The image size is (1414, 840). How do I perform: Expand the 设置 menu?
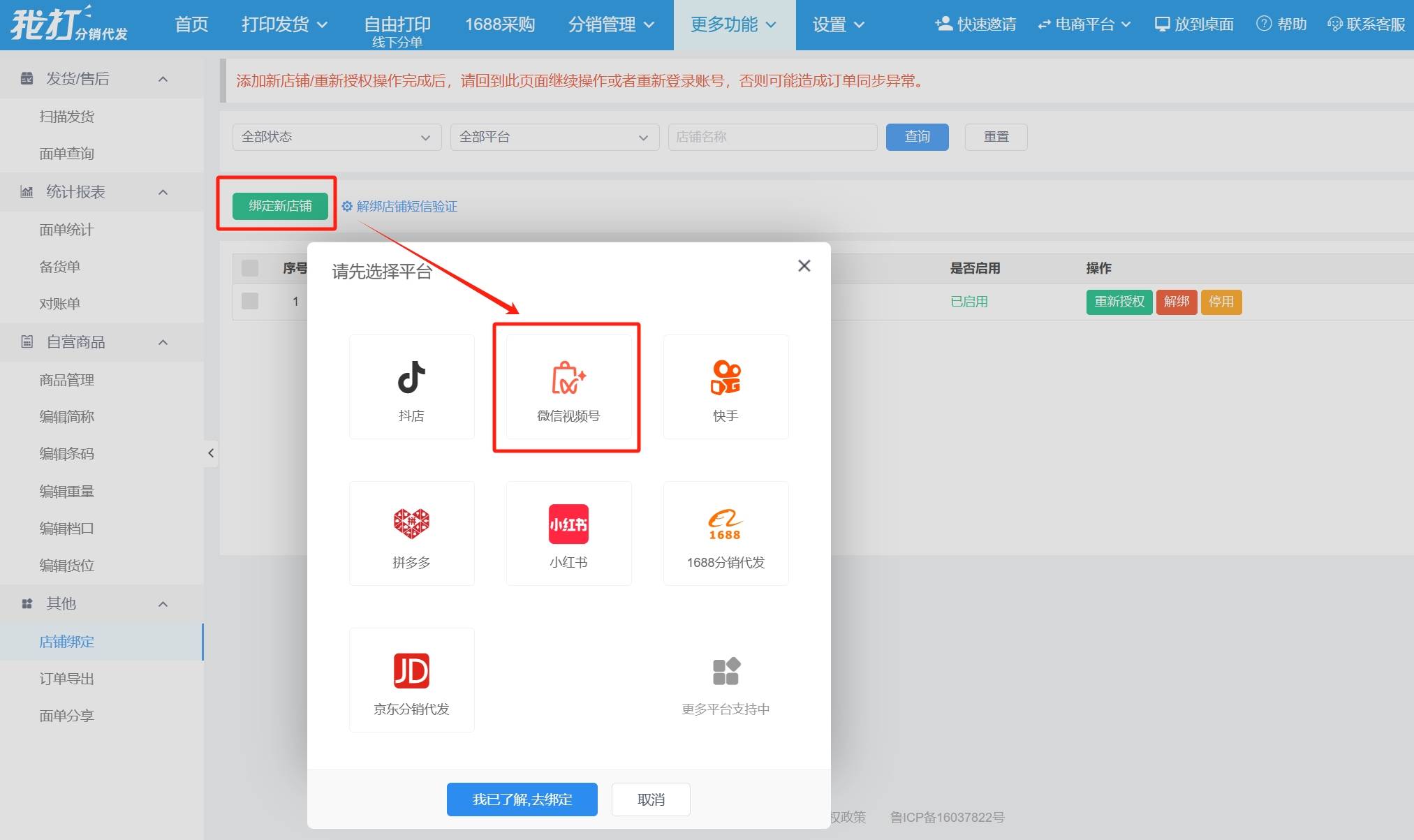[839, 24]
